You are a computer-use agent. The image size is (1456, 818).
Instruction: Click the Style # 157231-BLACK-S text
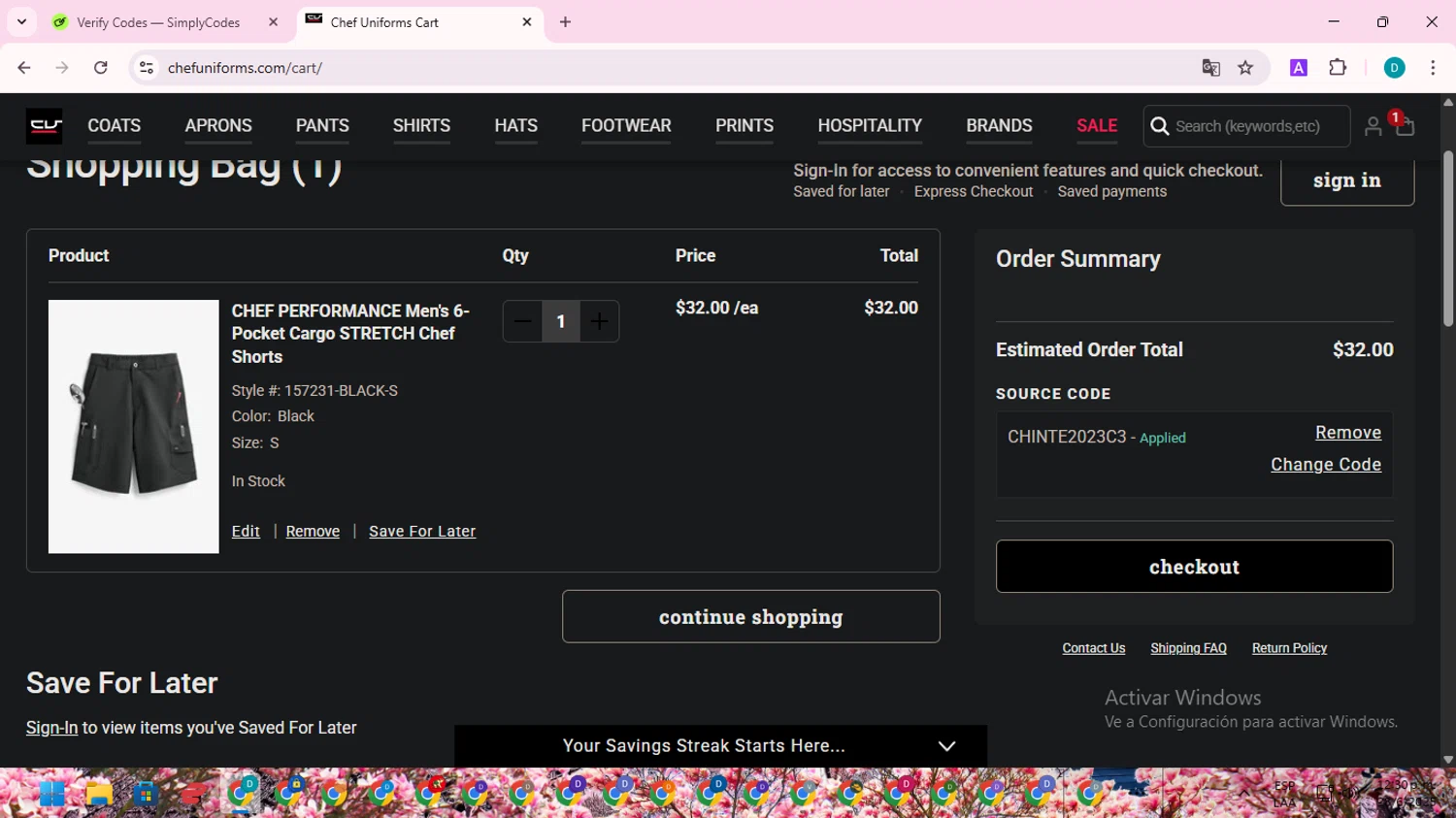(x=314, y=391)
